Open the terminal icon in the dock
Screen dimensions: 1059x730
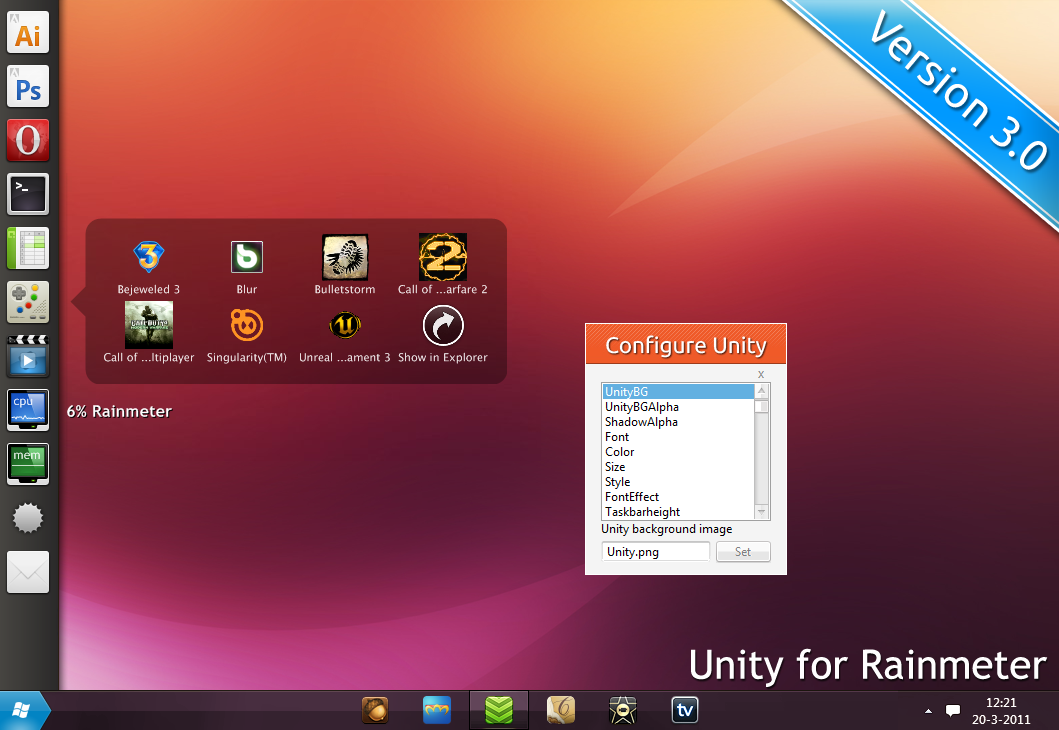coord(27,194)
